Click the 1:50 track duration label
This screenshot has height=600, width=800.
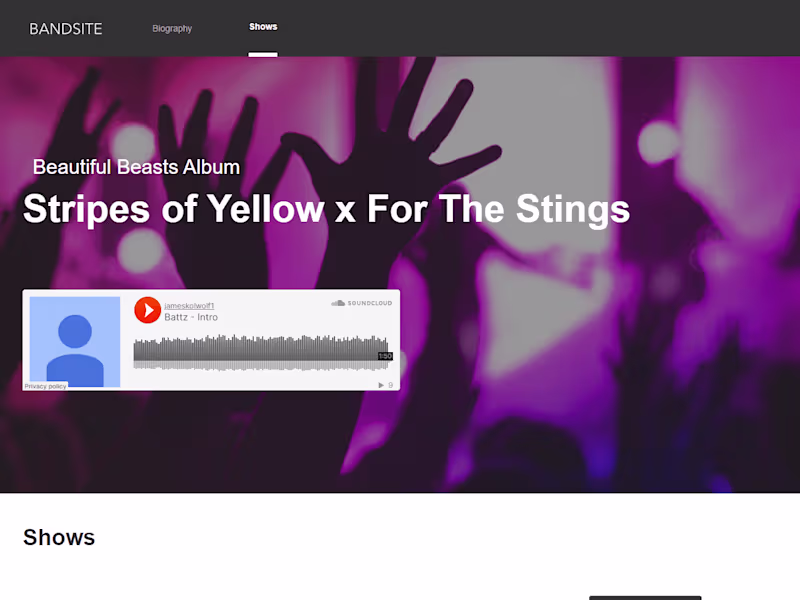[x=385, y=356]
